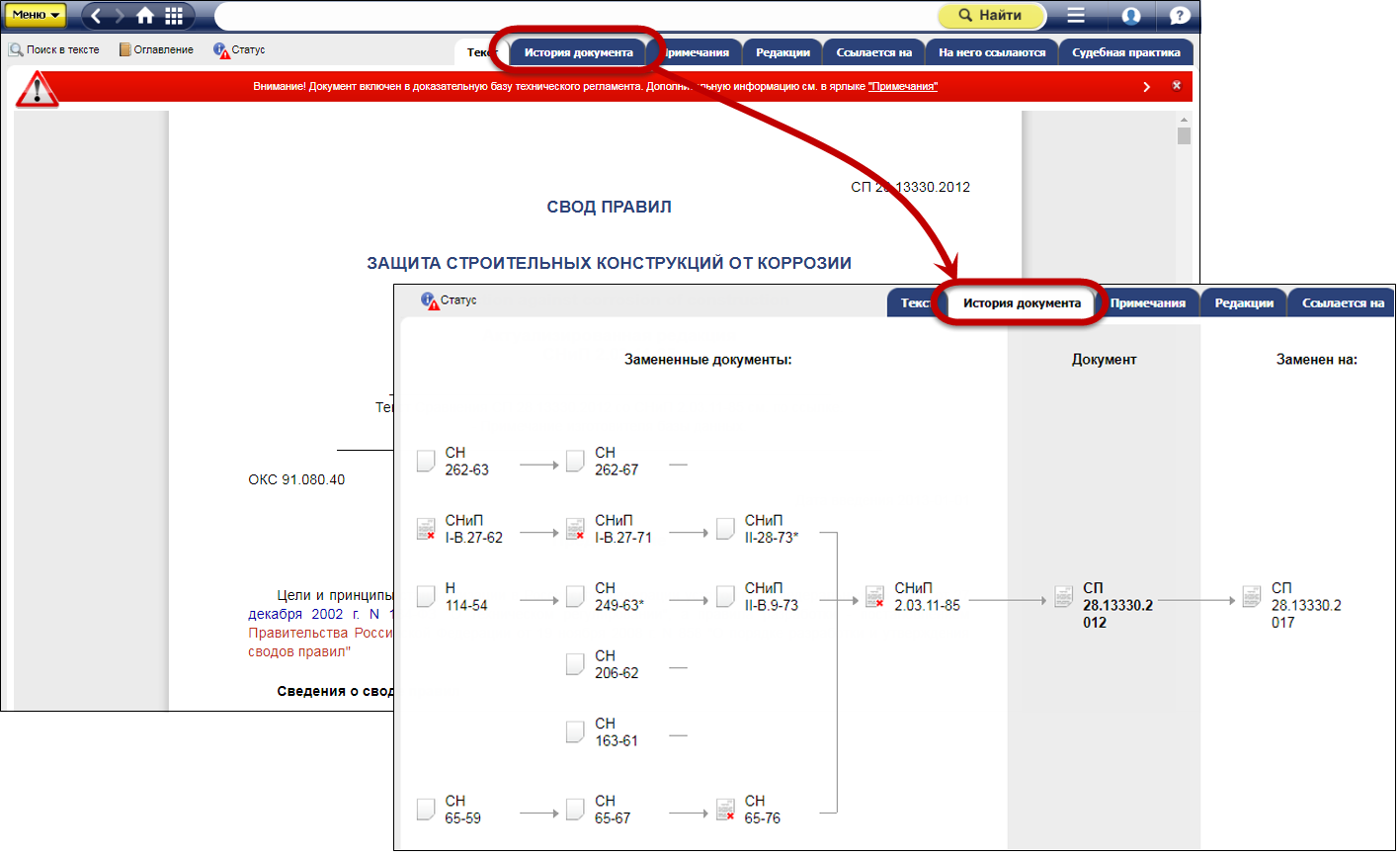The image size is (1400, 857).
Task: Open the user profile icon
Action: (1131, 15)
